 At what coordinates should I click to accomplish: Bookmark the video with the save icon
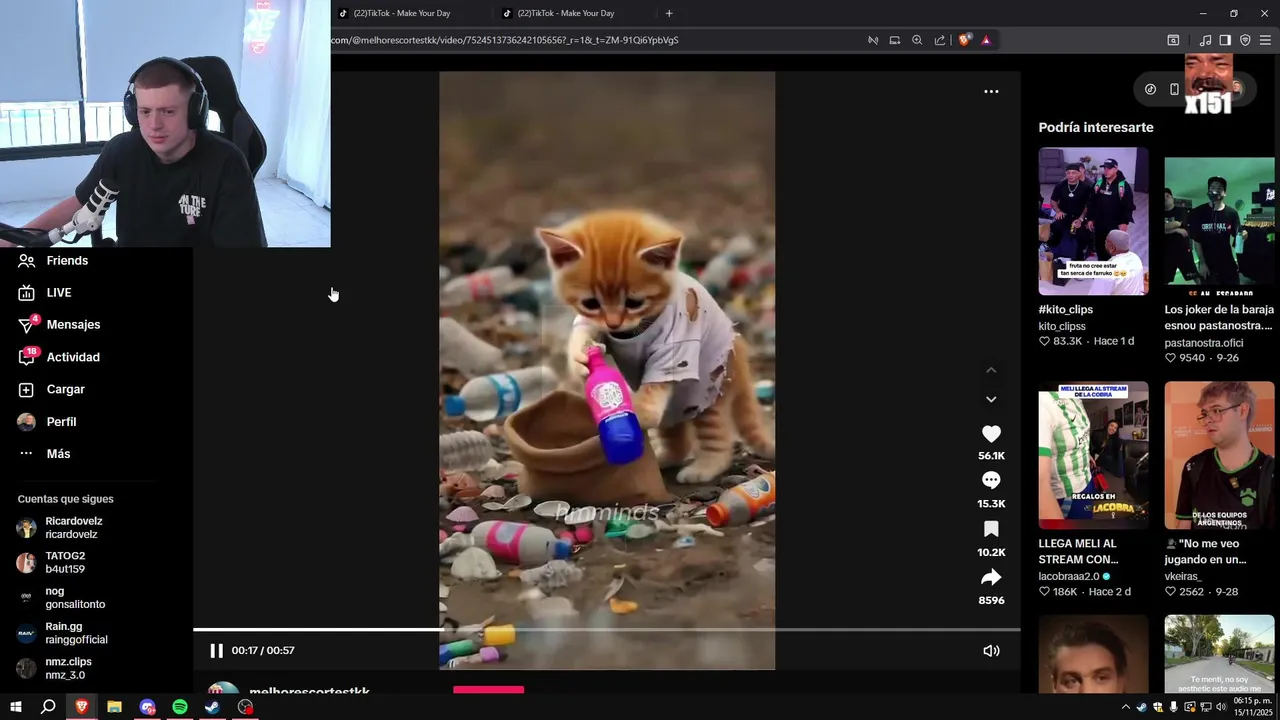tap(991, 529)
